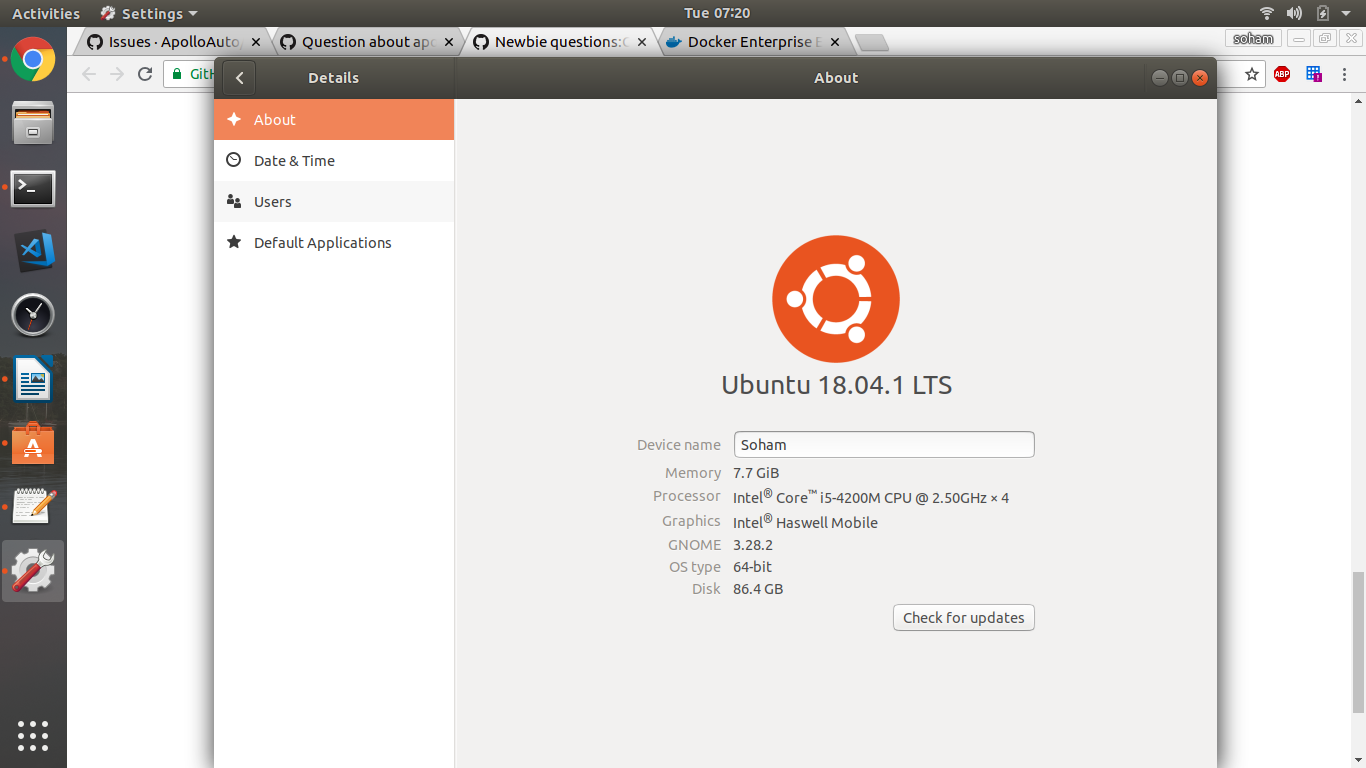
Task: Open the Clock app from the dock
Action: (33, 316)
